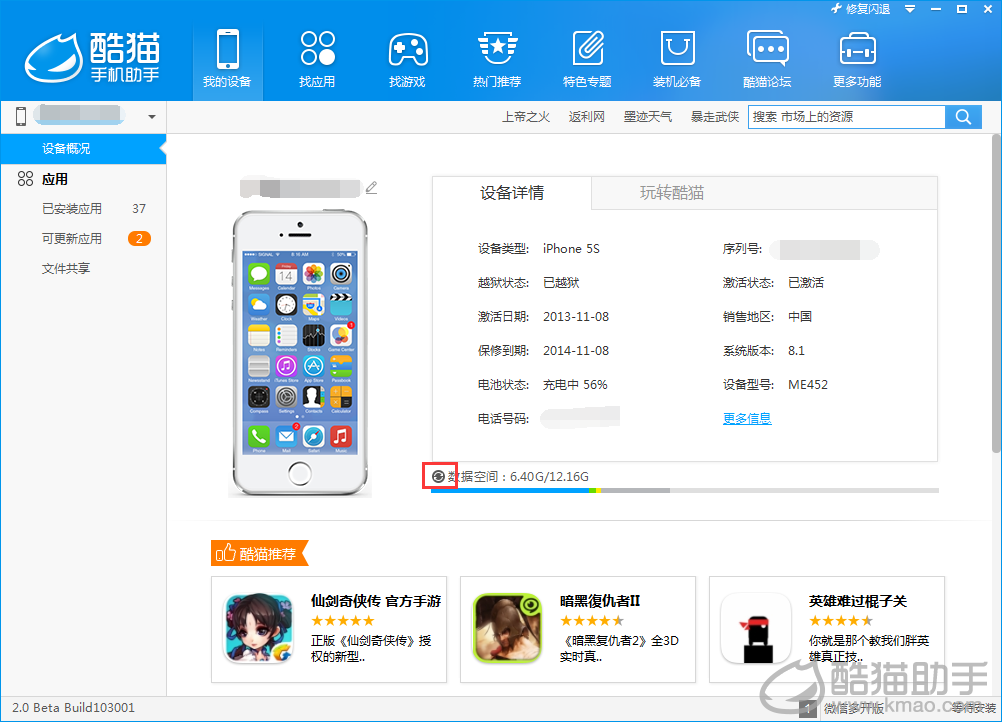Close the 酷猫 window
This screenshot has width=1002, height=722.
click(987, 9)
